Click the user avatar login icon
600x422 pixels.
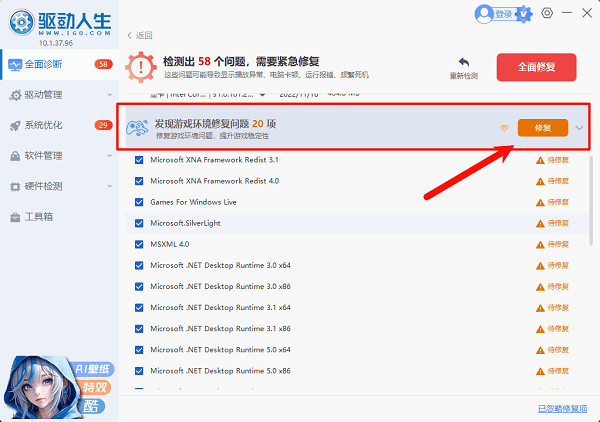(485, 14)
